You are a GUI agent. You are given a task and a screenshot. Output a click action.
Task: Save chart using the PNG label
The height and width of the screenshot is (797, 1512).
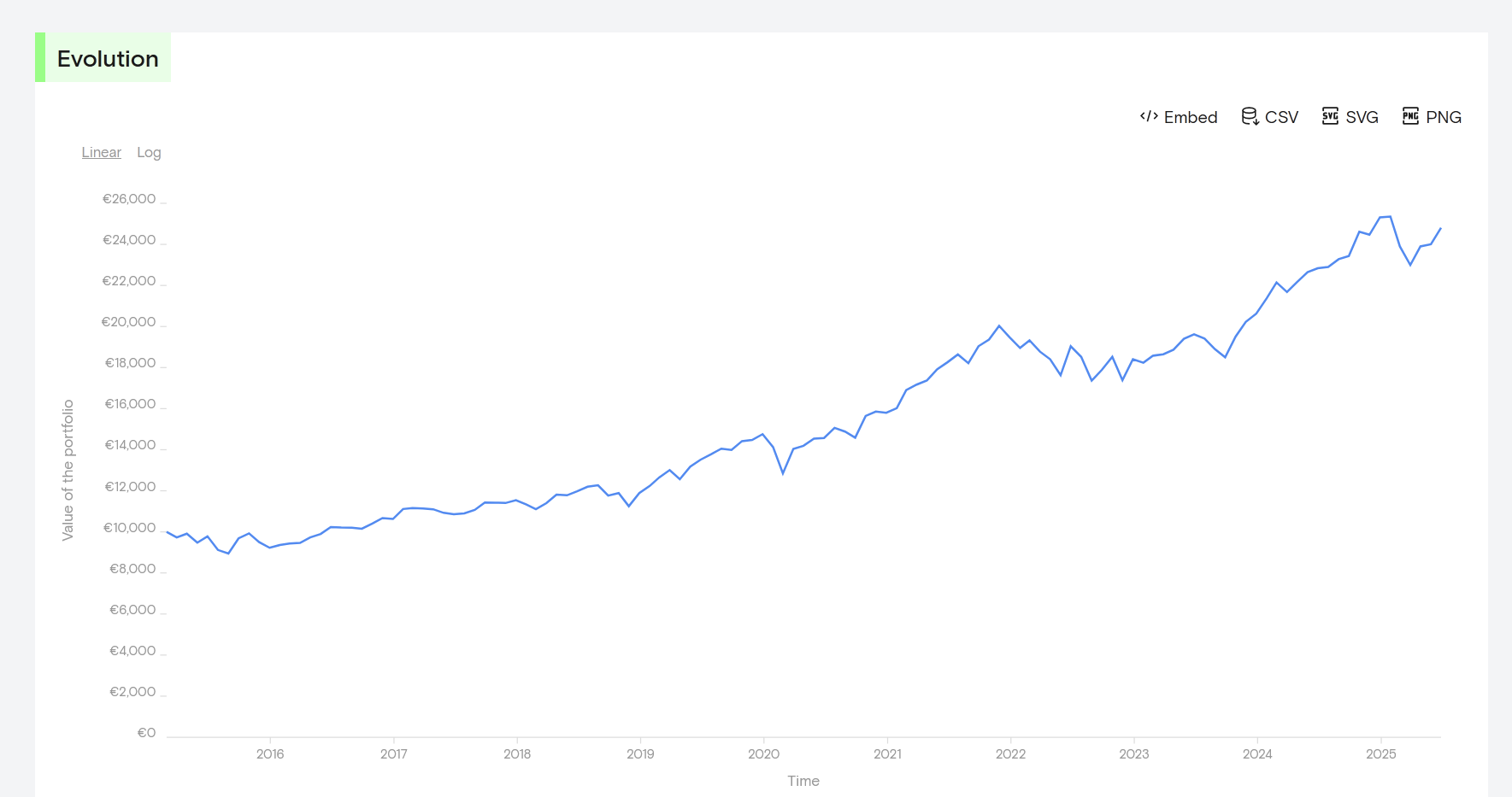pos(1444,117)
